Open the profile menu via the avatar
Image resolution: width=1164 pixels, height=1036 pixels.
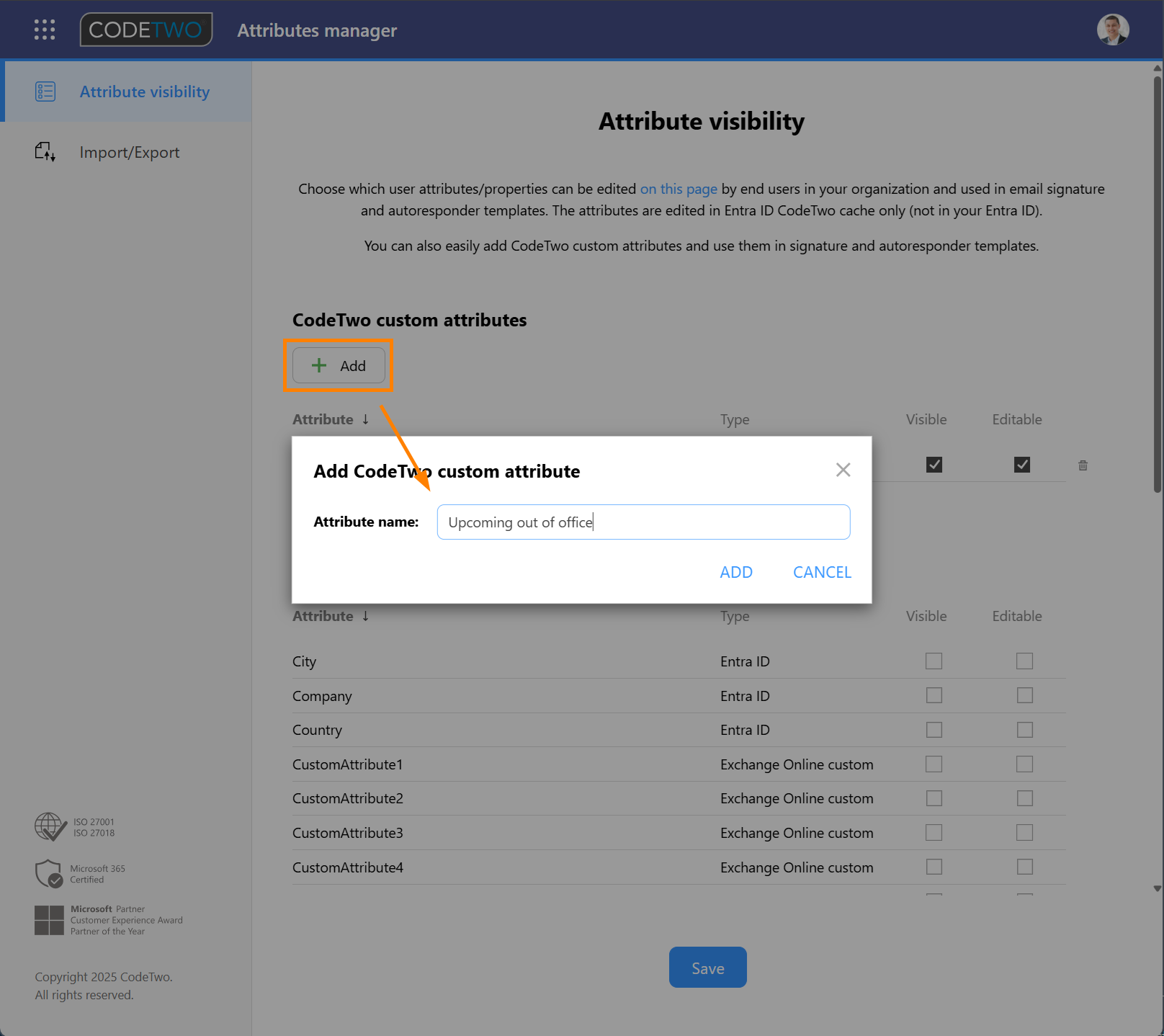click(x=1113, y=30)
